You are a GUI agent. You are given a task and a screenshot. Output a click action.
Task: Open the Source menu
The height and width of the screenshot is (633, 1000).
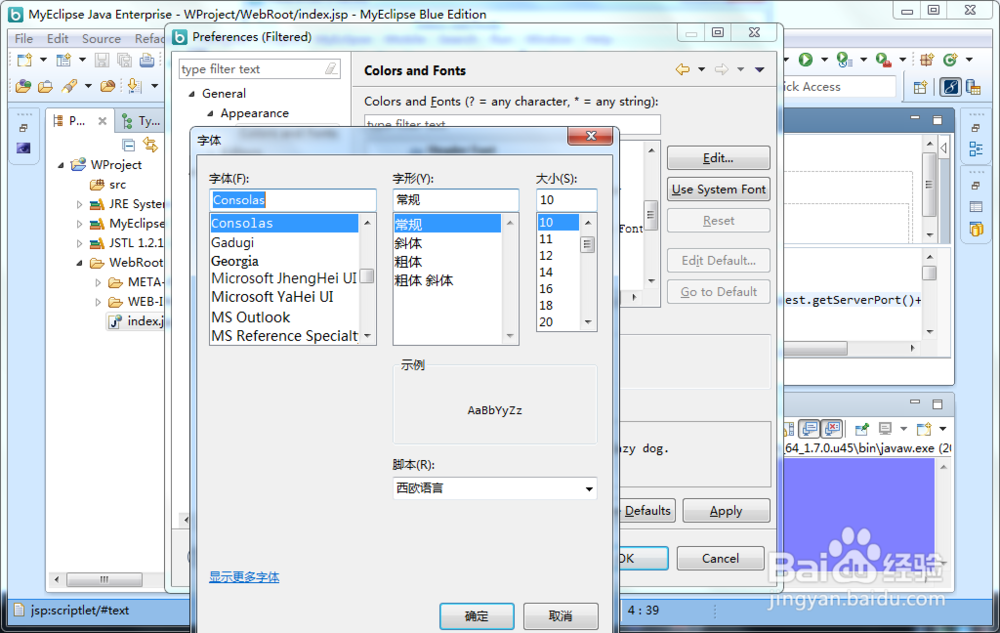(101, 39)
